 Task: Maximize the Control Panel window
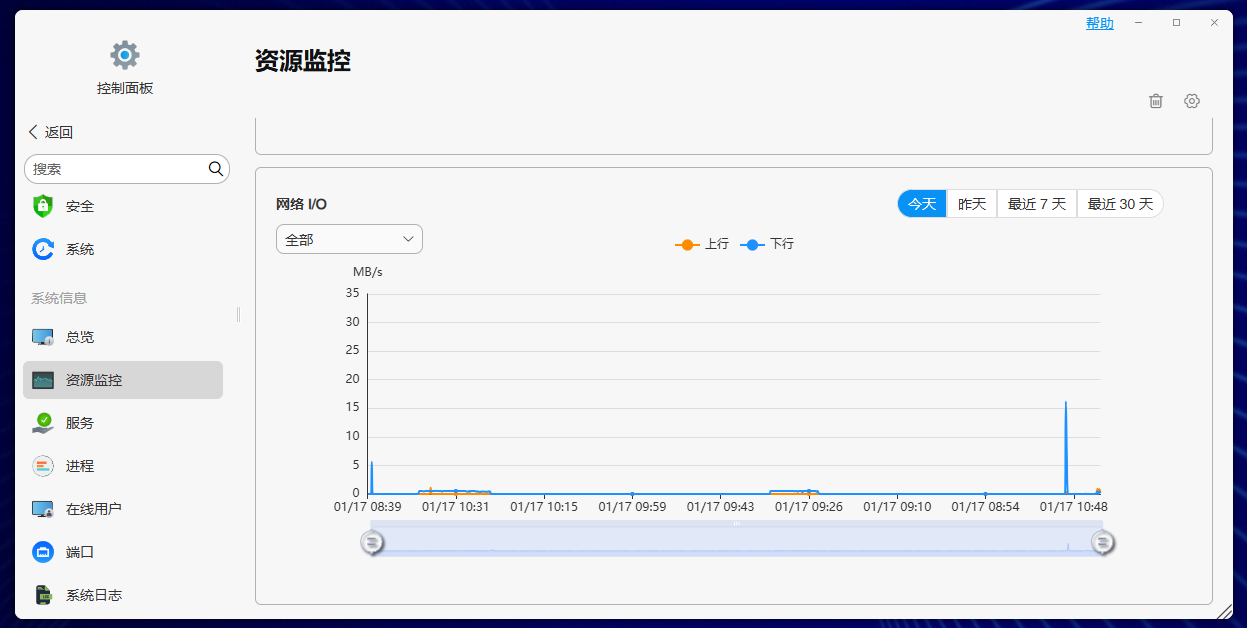tap(1176, 23)
